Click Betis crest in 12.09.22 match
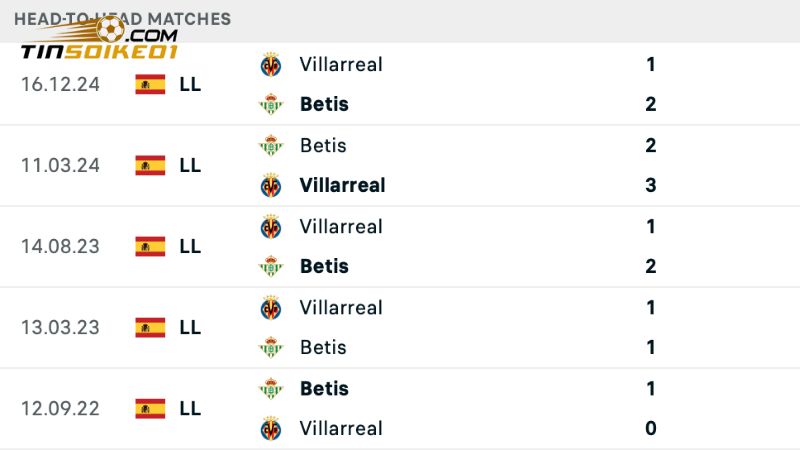Image resolution: width=800 pixels, height=450 pixels. 270,389
